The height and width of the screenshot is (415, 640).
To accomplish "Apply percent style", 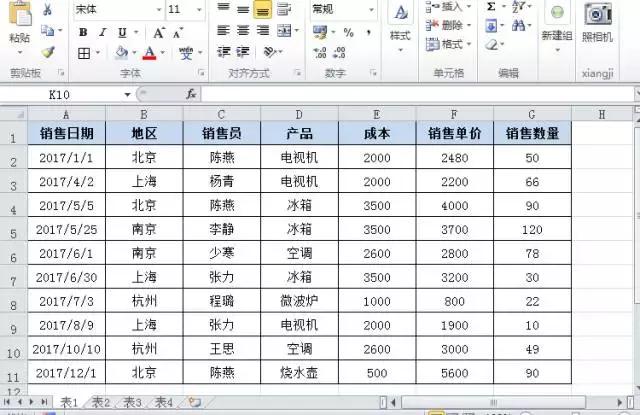I will click(348, 33).
